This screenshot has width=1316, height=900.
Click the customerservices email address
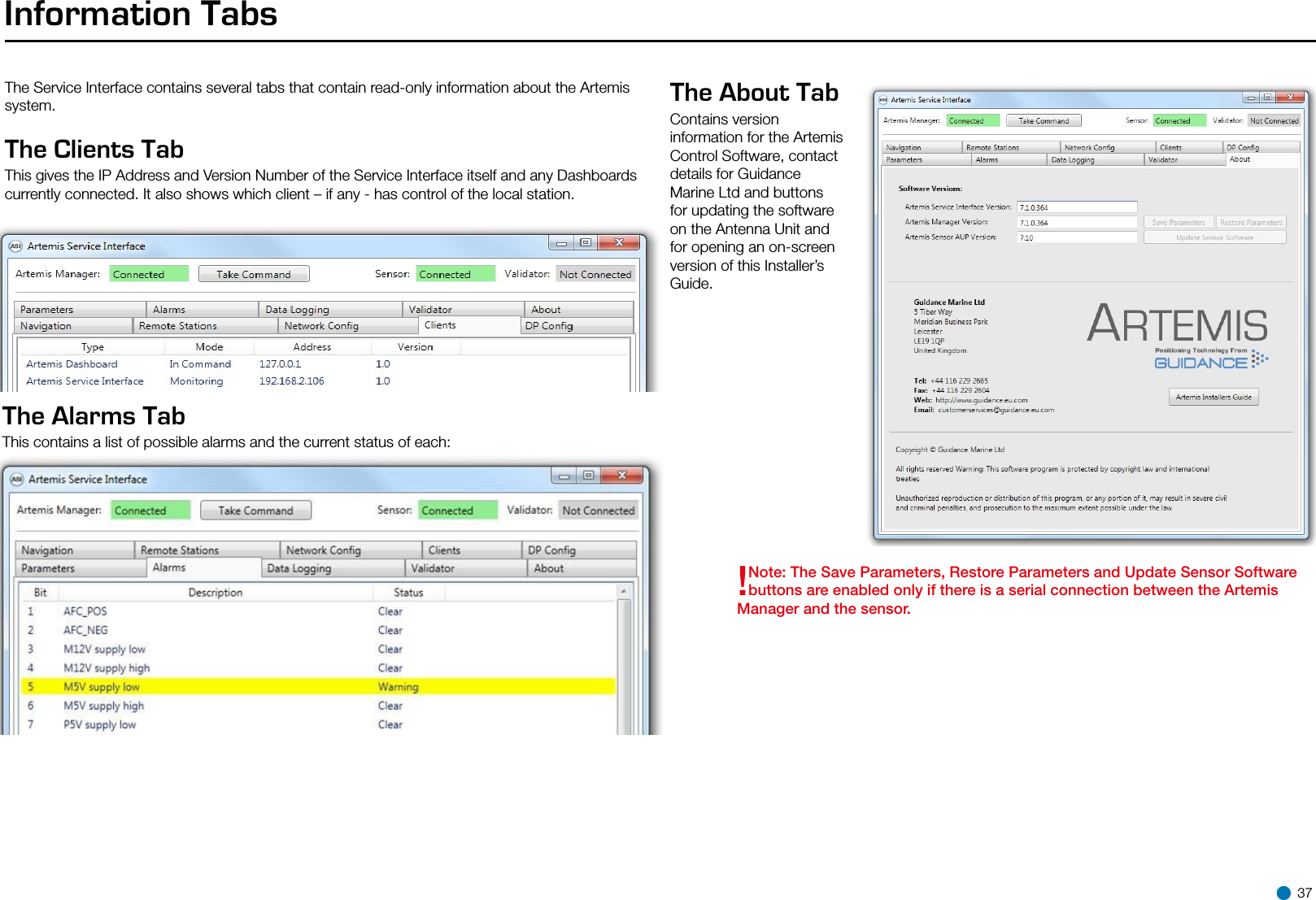coord(996,410)
